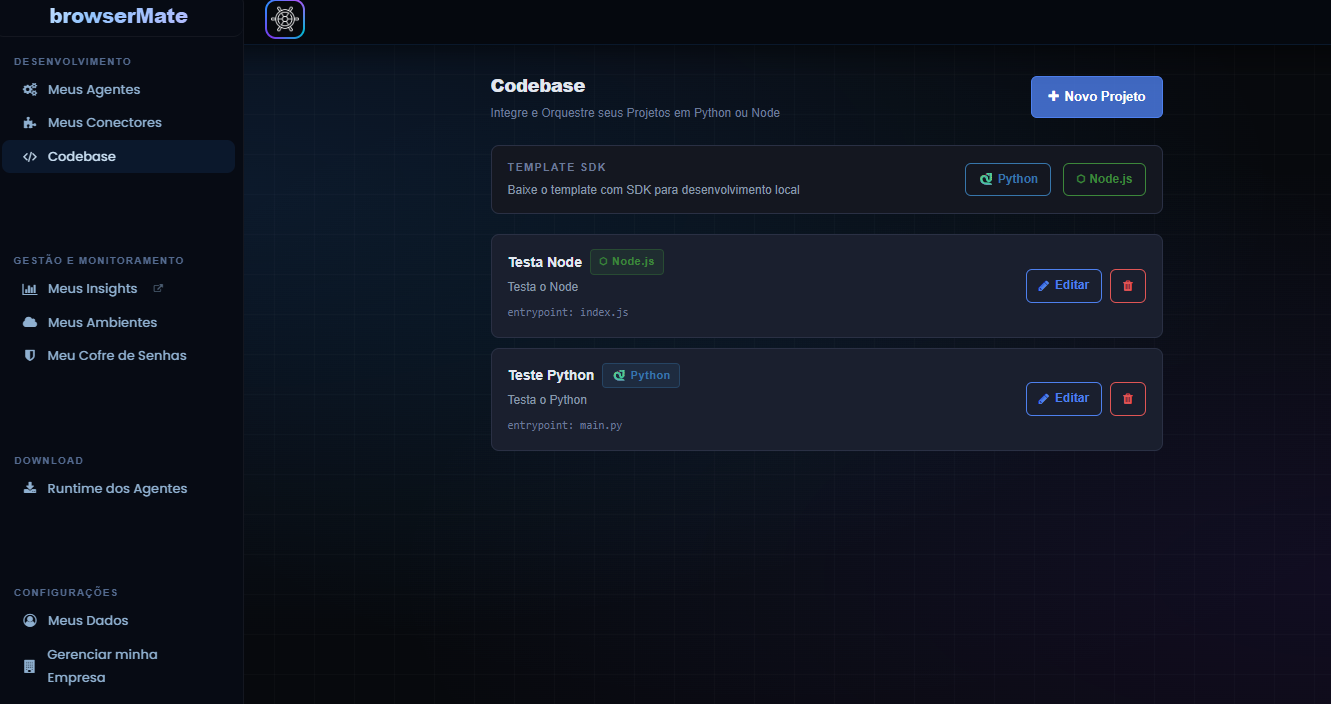Screen dimensions: 1331x704
Task: Click the download icon beside Runtime dos Agentes
Action: [30, 489]
